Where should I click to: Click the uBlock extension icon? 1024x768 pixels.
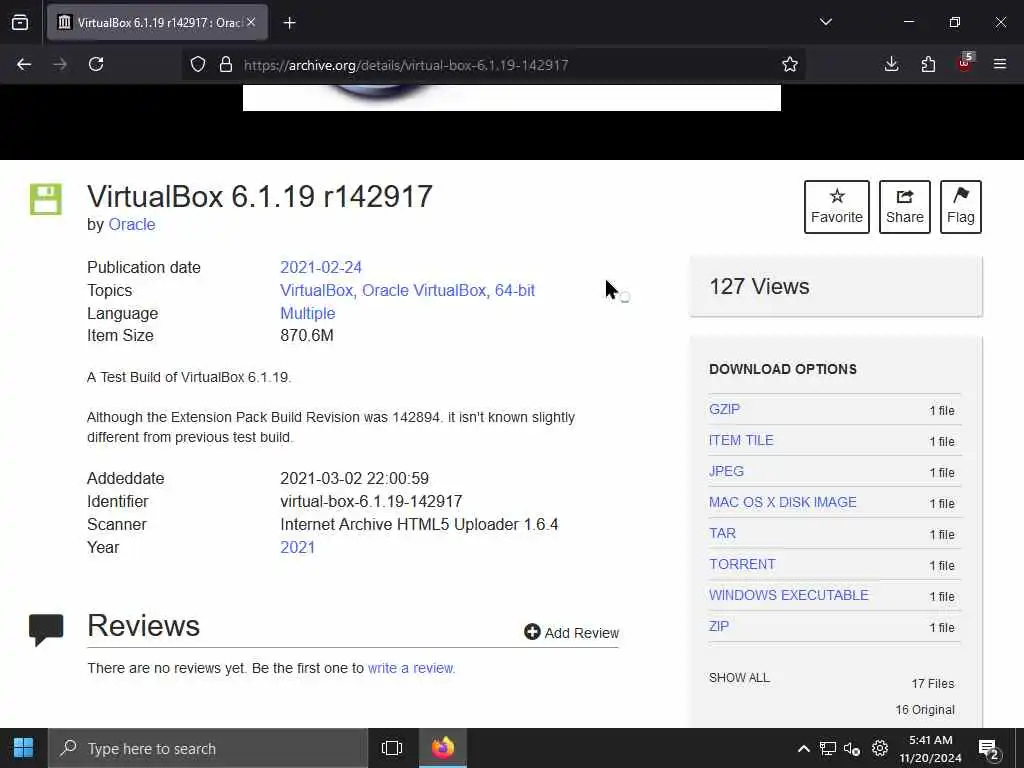tap(965, 63)
